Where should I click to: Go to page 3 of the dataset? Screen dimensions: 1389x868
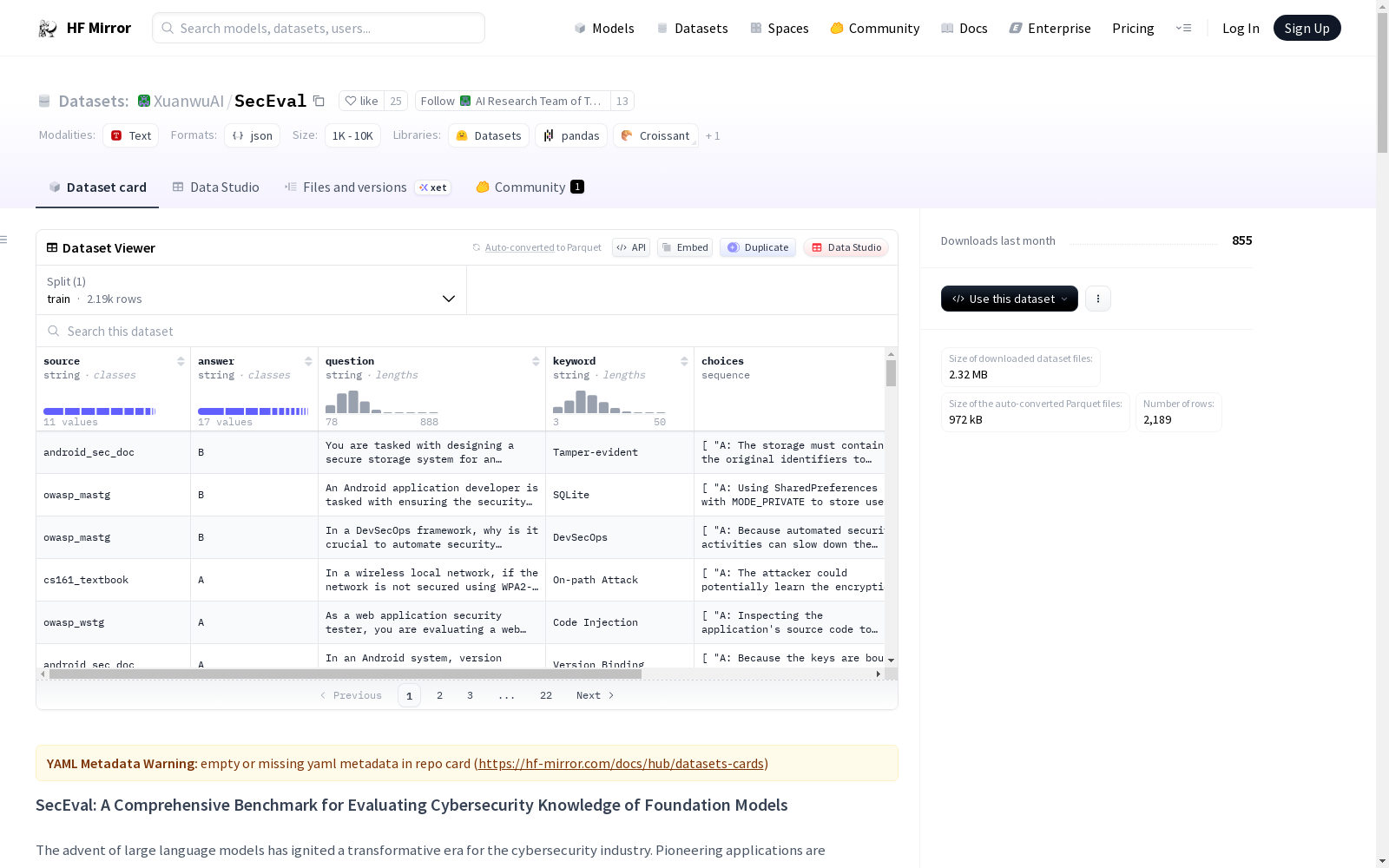[471, 695]
